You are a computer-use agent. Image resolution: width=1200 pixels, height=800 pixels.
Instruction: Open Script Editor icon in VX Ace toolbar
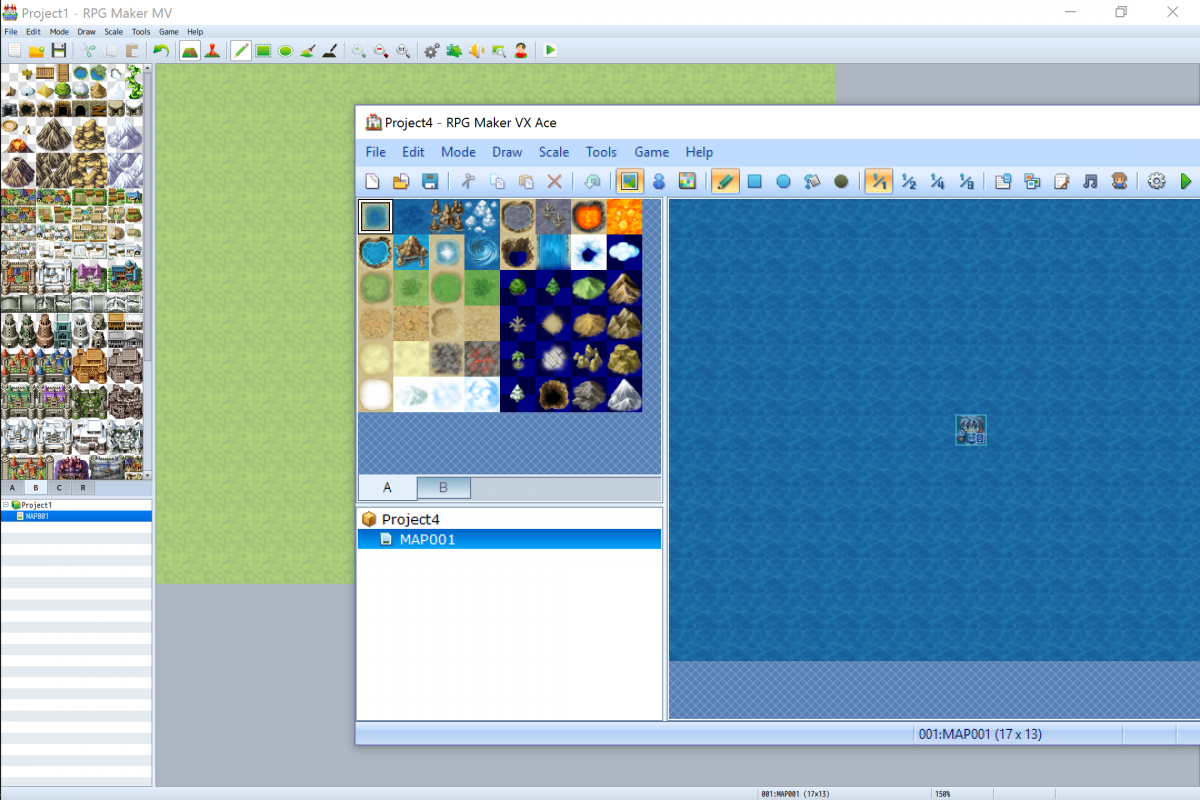coord(1062,181)
